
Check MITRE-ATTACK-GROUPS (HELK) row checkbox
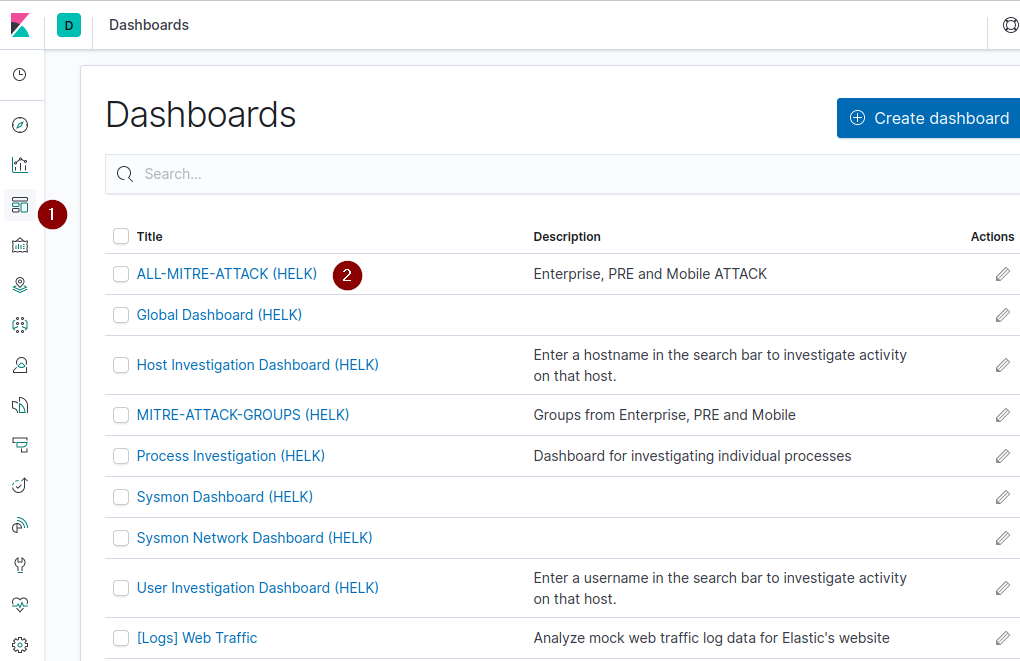tap(121, 415)
